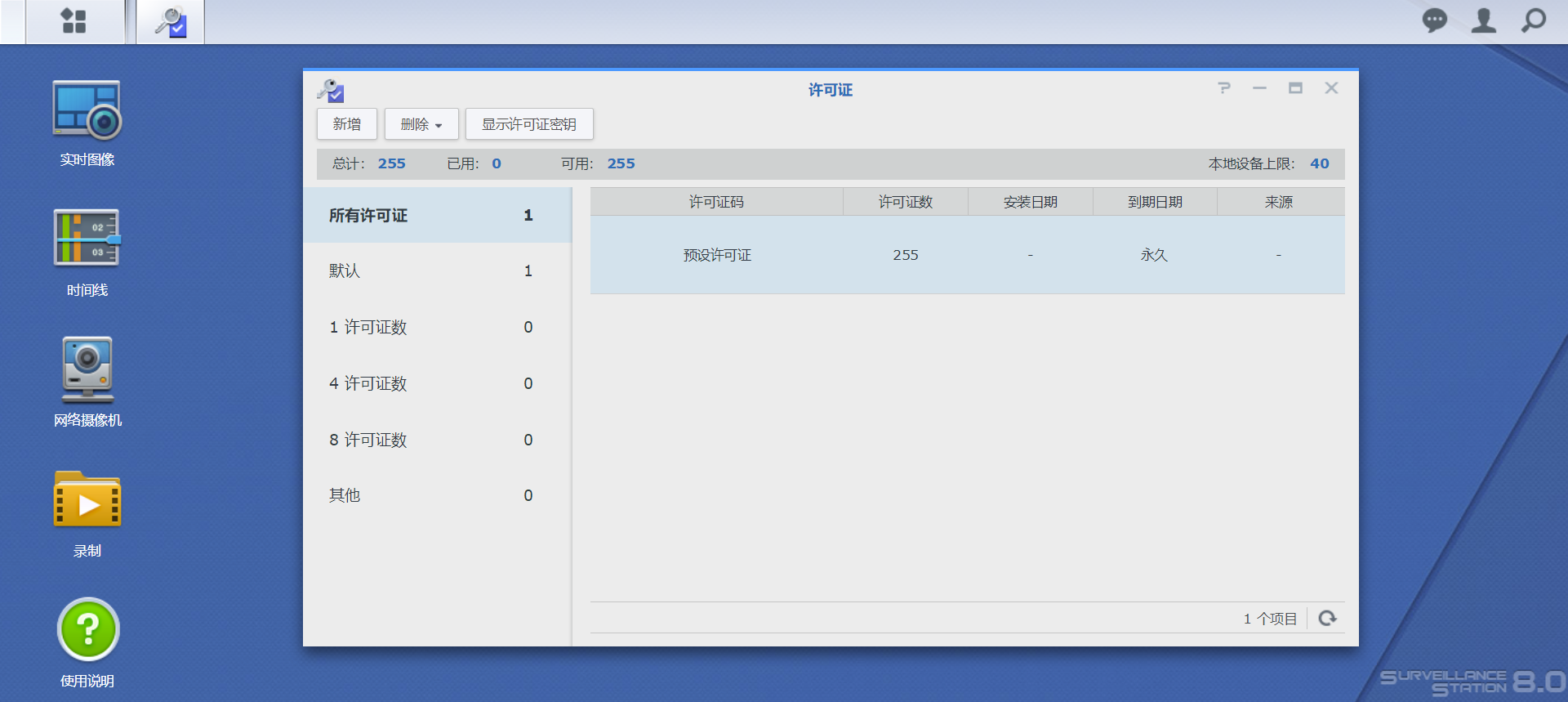Screen dimensions: 1568x702
Task: Minimize the 许可证 window
Action: [1259, 88]
